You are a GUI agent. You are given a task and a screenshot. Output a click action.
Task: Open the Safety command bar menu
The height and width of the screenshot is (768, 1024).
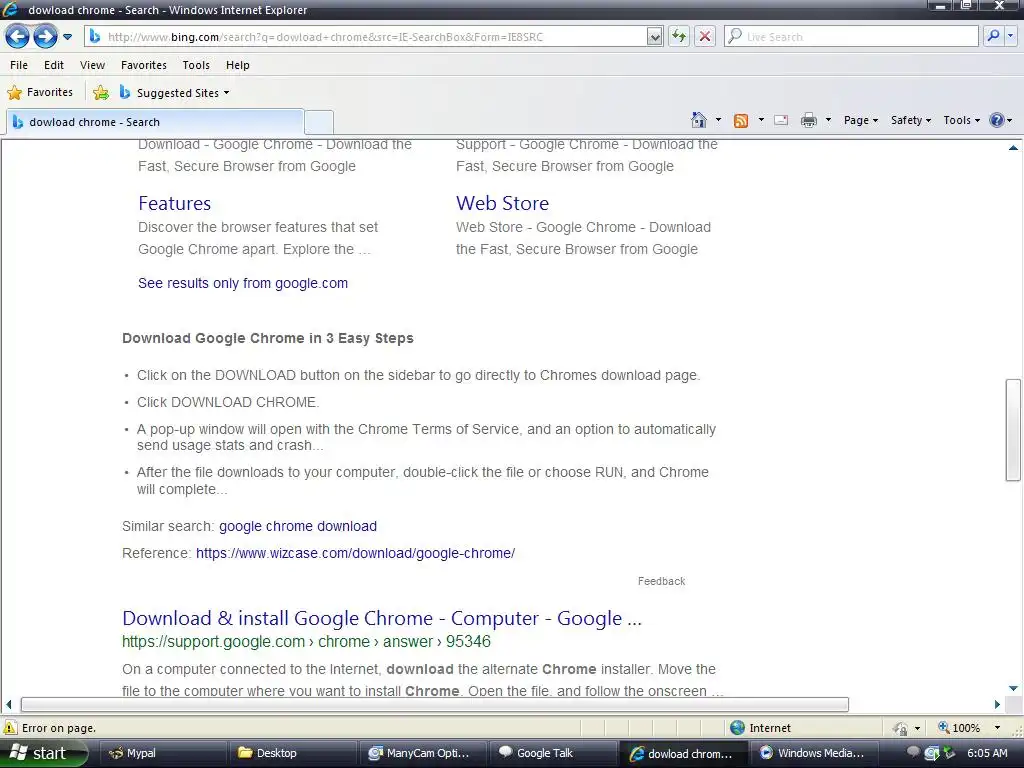point(910,120)
